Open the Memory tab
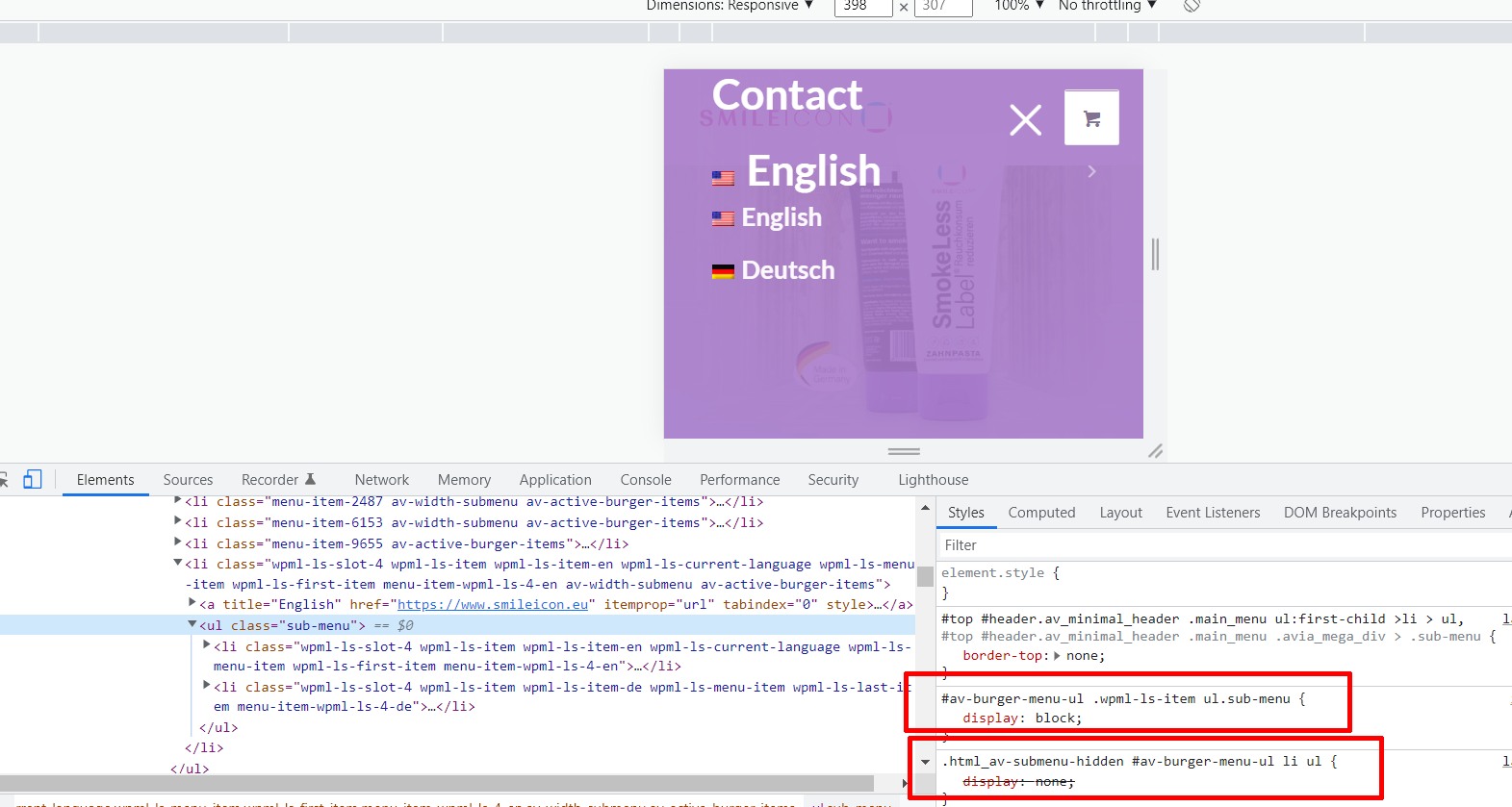The width and height of the screenshot is (1512, 807). click(x=464, y=480)
